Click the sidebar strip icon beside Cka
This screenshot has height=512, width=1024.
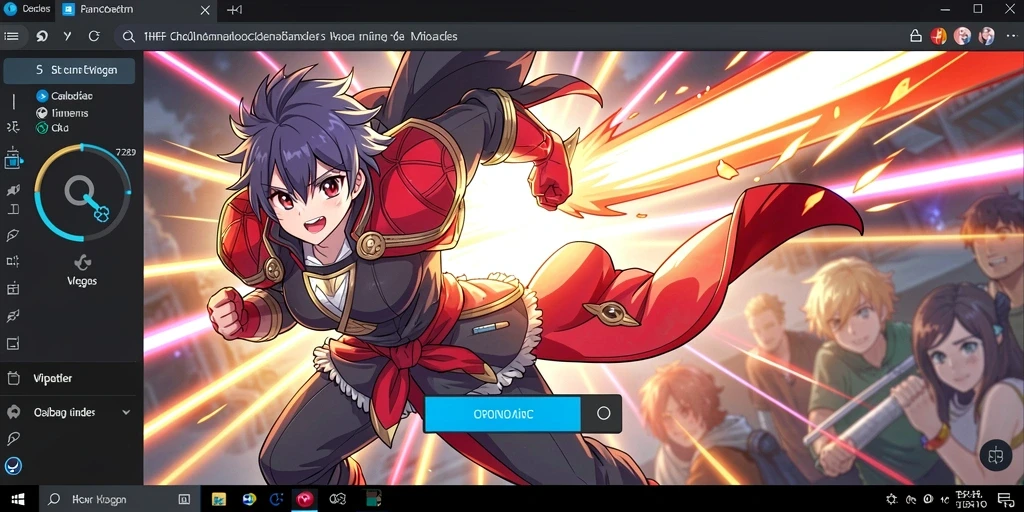(x=12, y=127)
